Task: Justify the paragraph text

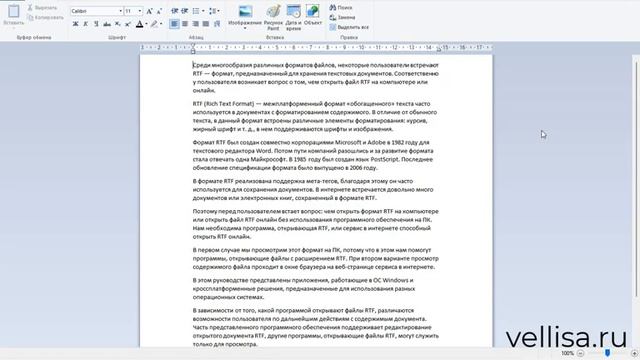Action: click(206, 24)
